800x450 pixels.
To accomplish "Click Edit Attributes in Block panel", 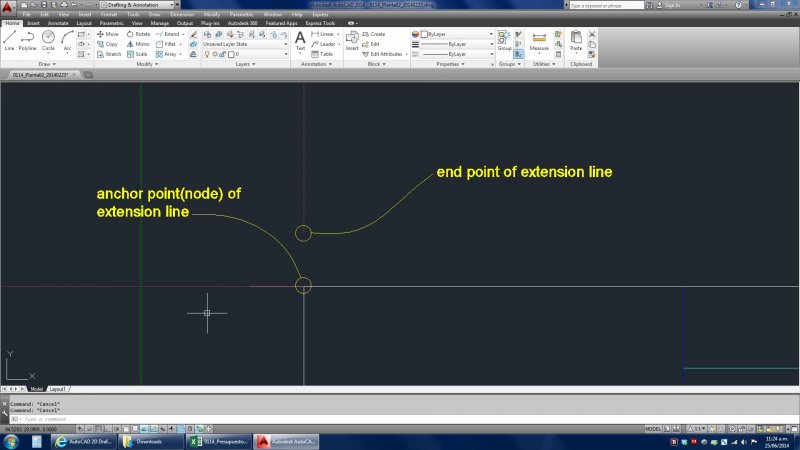I will pyautogui.click(x=382, y=54).
